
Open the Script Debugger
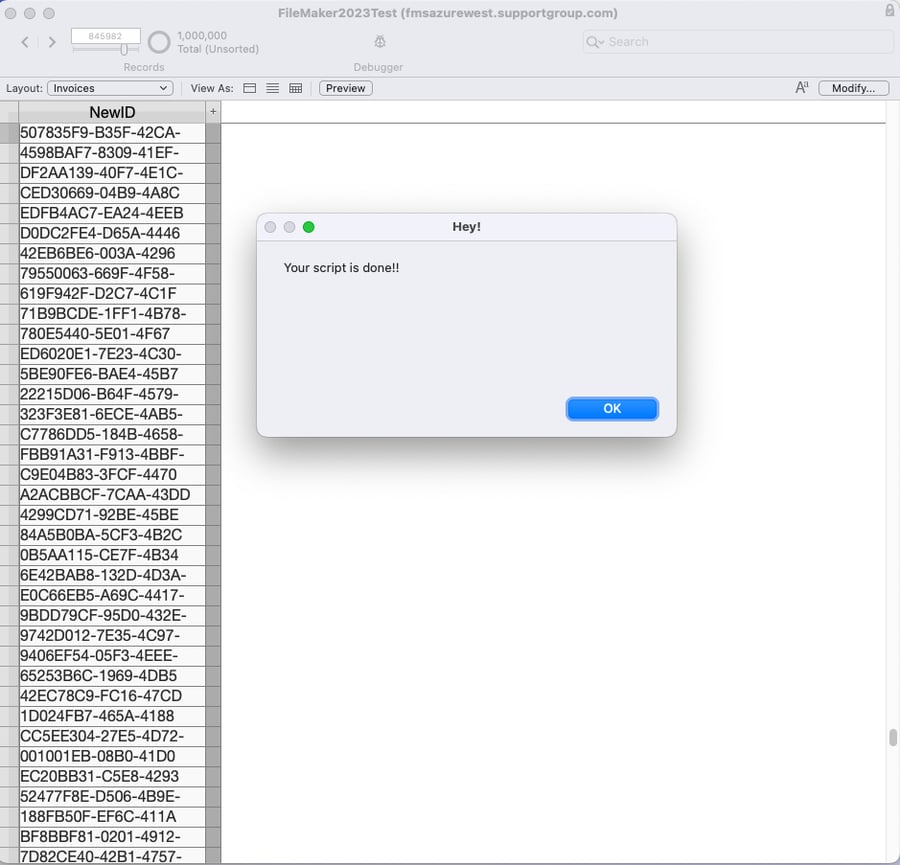pos(379,41)
